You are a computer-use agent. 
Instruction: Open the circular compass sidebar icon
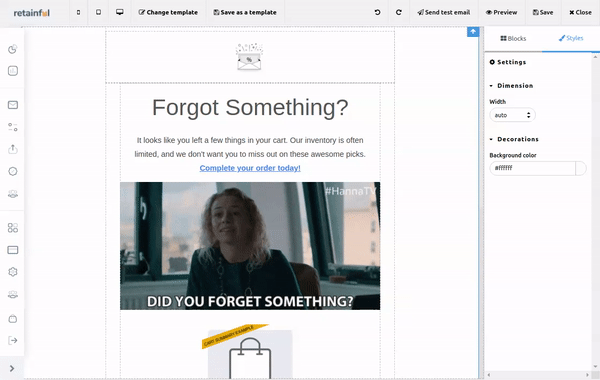click(13, 171)
